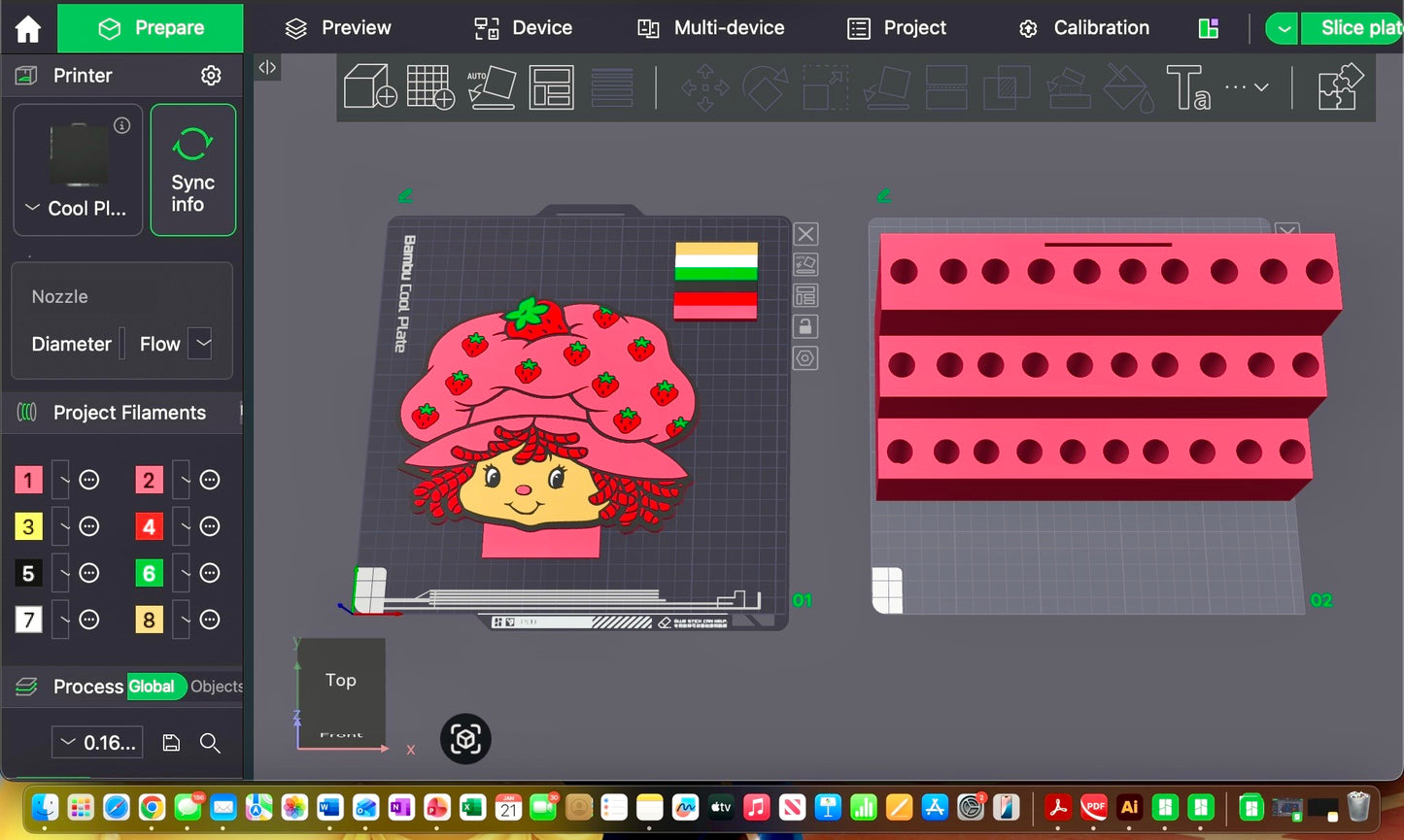
Task: Select the Support painting tool icon
Action: coord(1068,87)
